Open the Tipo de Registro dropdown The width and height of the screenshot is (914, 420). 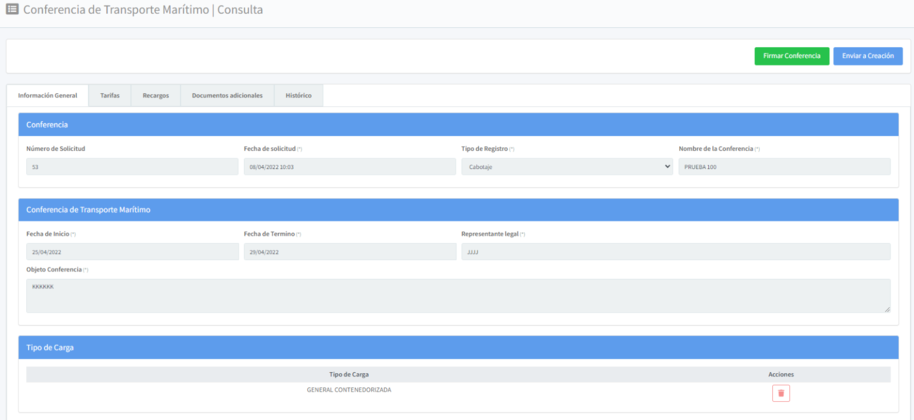(x=566, y=167)
